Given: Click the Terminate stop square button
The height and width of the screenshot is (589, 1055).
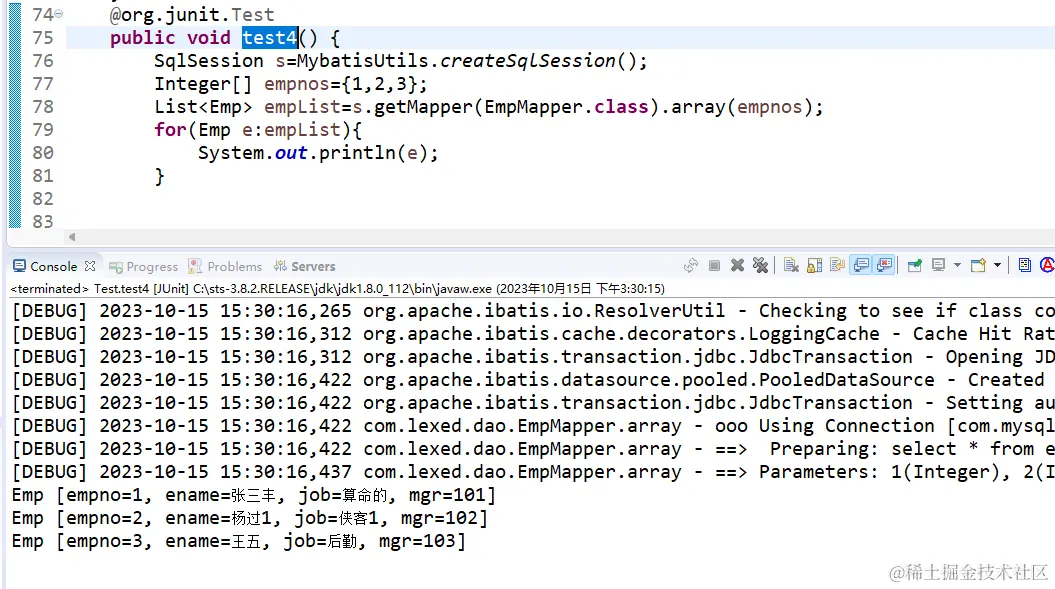Looking at the screenshot, I should [715, 266].
